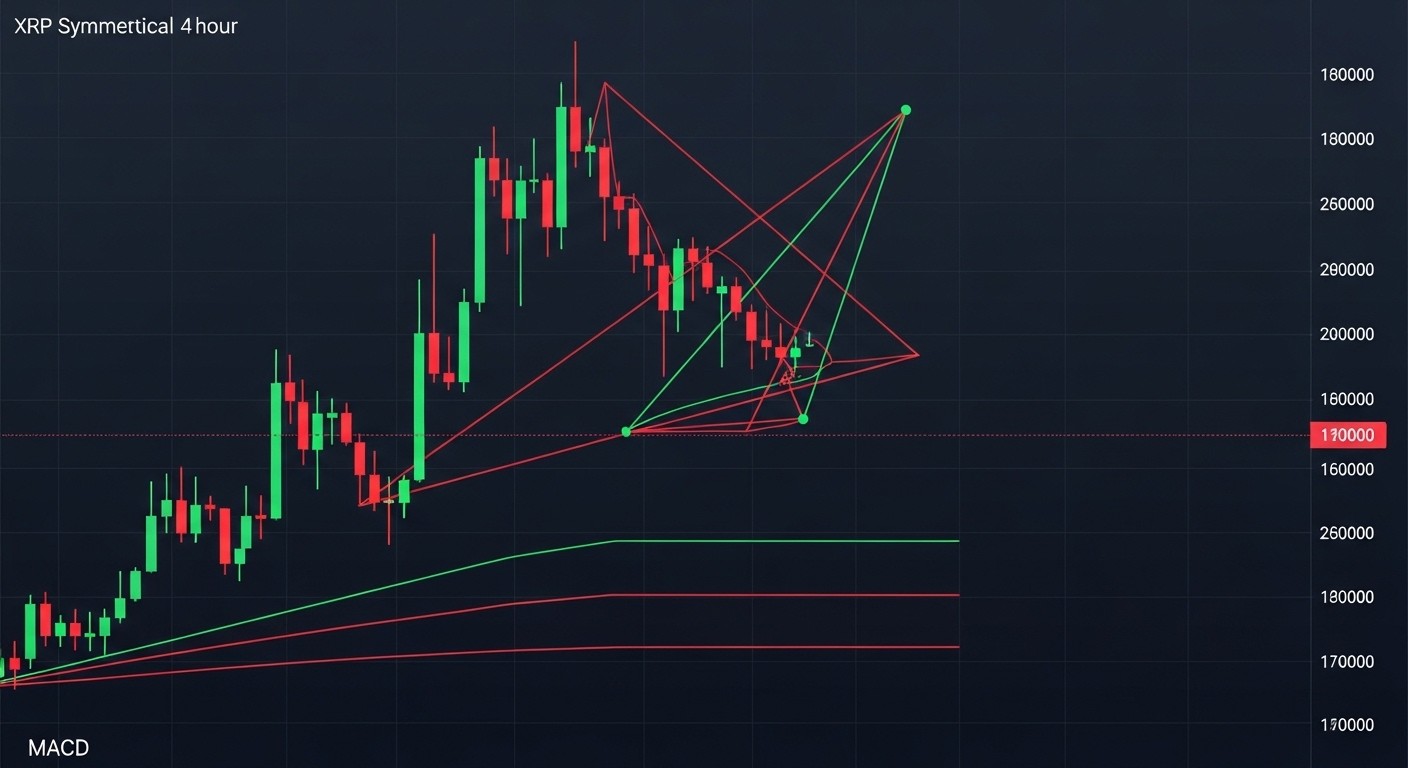
Task: Select the horizontal dotted red price line
Action: pyautogui.click(x=654, y=436)
